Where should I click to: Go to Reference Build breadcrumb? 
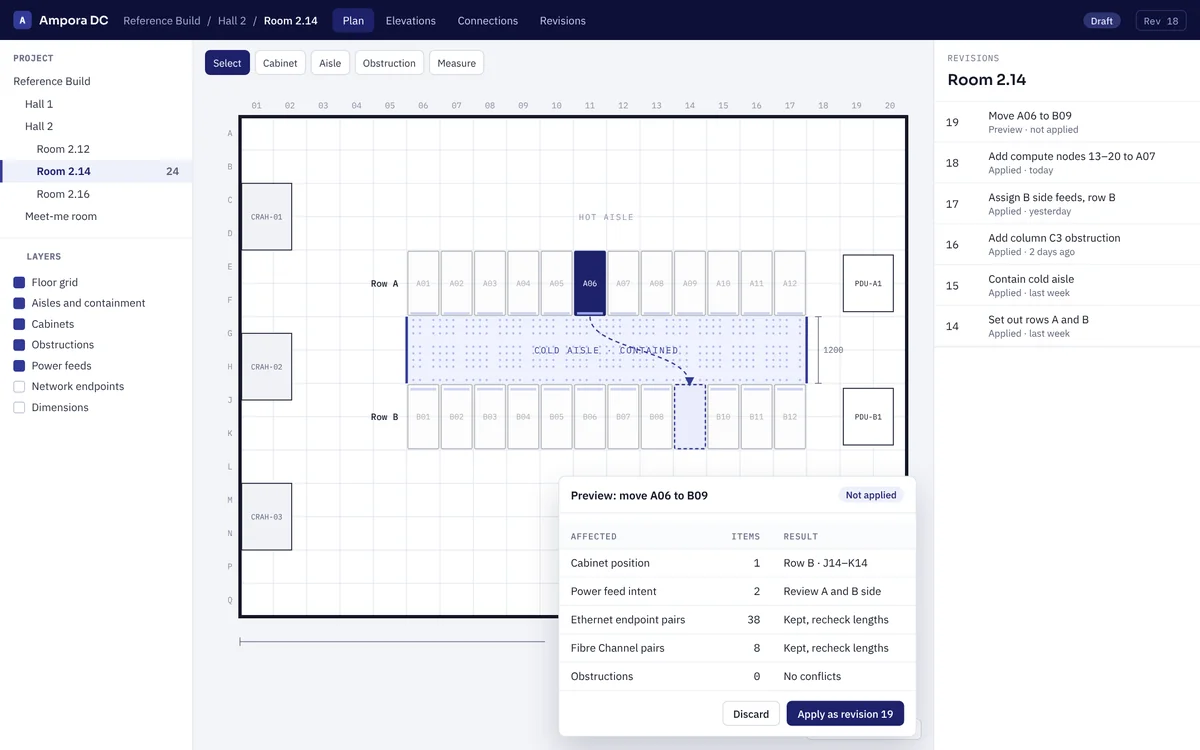click(x=161, y=20)
